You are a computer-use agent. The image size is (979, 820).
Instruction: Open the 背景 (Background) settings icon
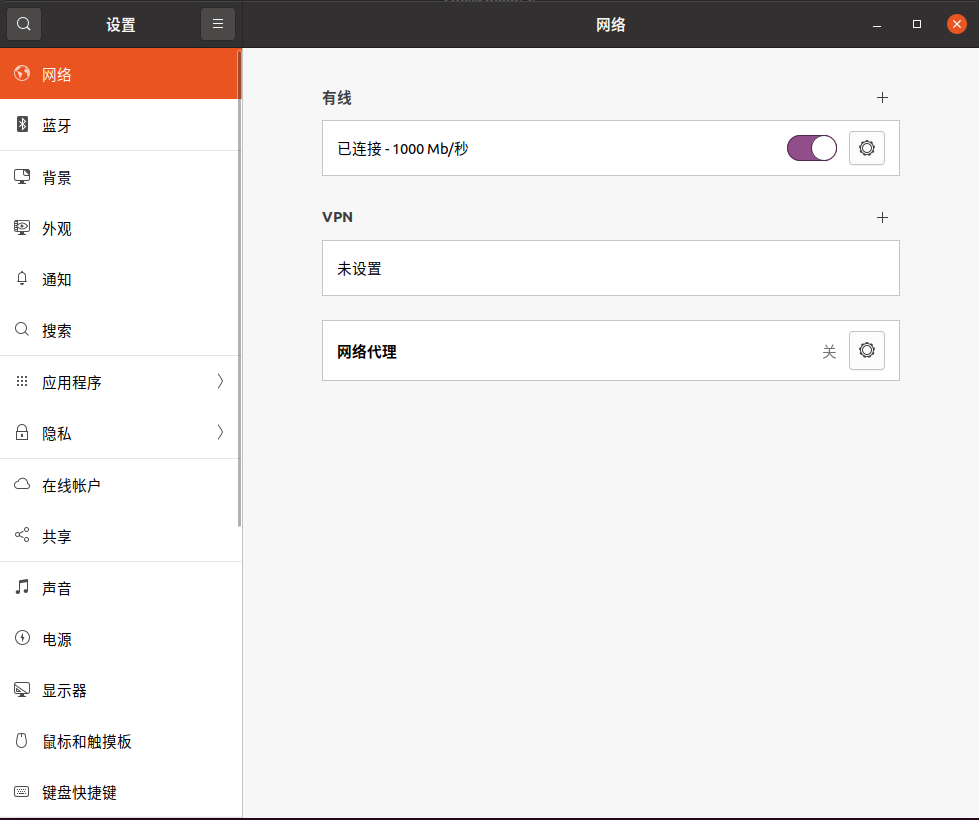[x=21, y=177]
